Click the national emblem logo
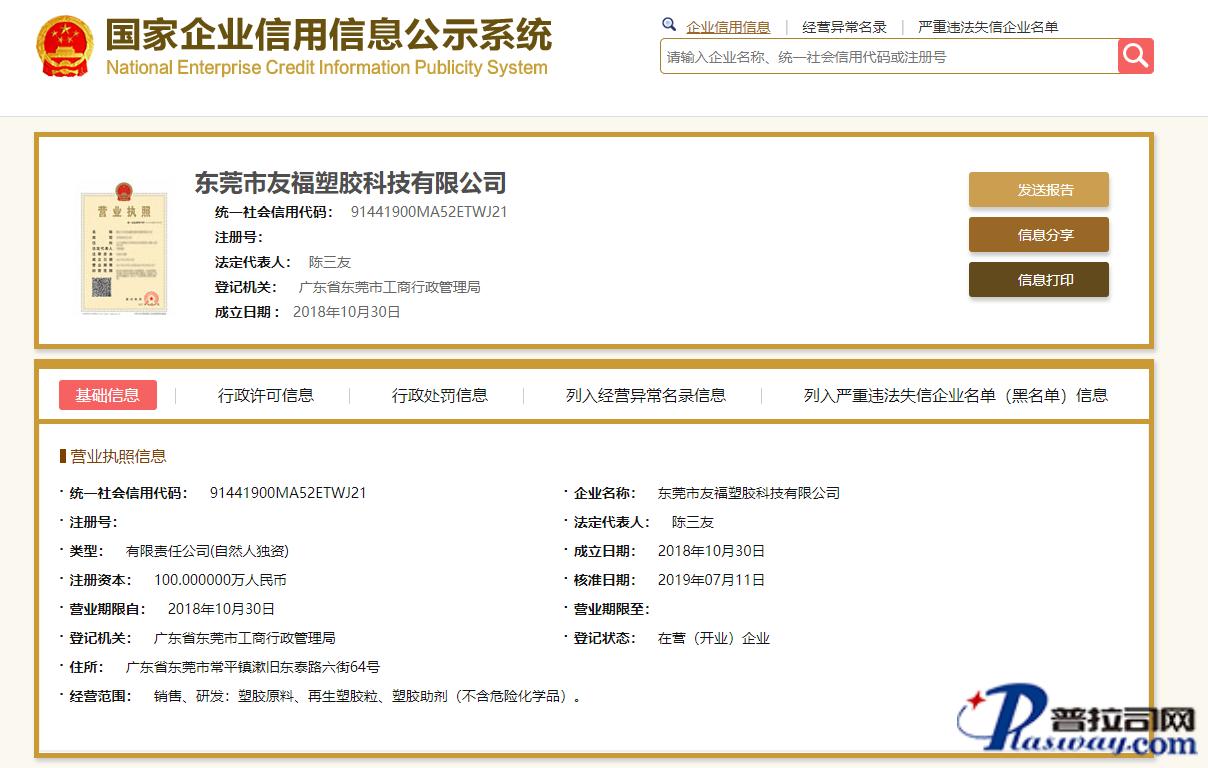1208x768 pixels. point(63,46)
